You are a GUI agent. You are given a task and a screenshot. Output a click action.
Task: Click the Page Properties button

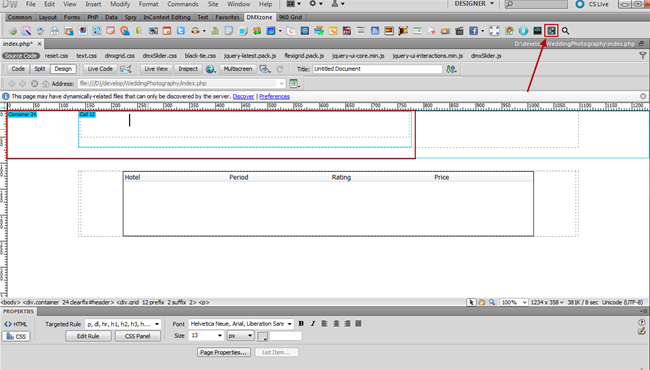pyautogui.click(x=224, y=352)
